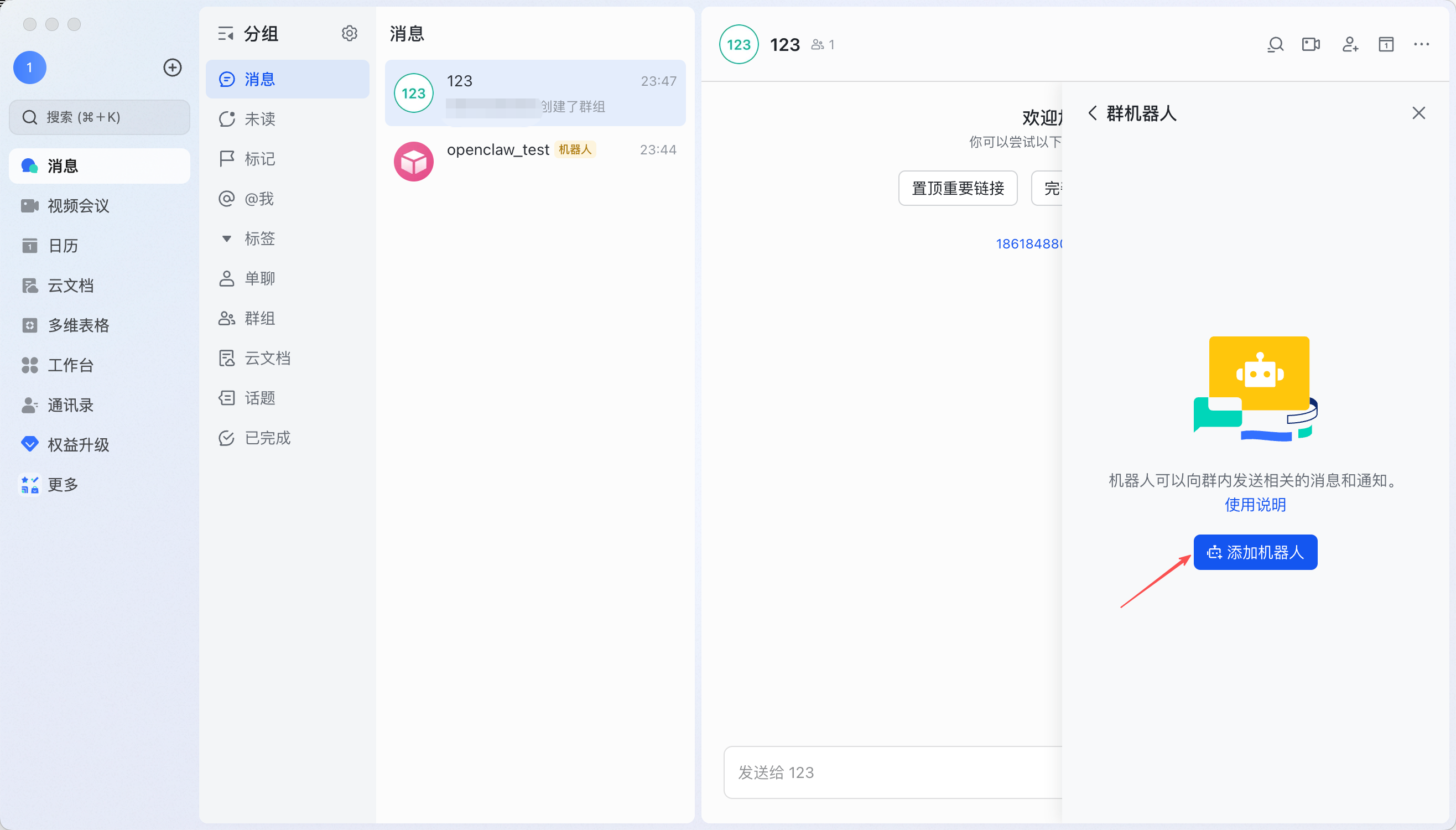The image size is (1456, 830).
Task: Open 云文档 in main navigation
Action: [x=70, y=286]
